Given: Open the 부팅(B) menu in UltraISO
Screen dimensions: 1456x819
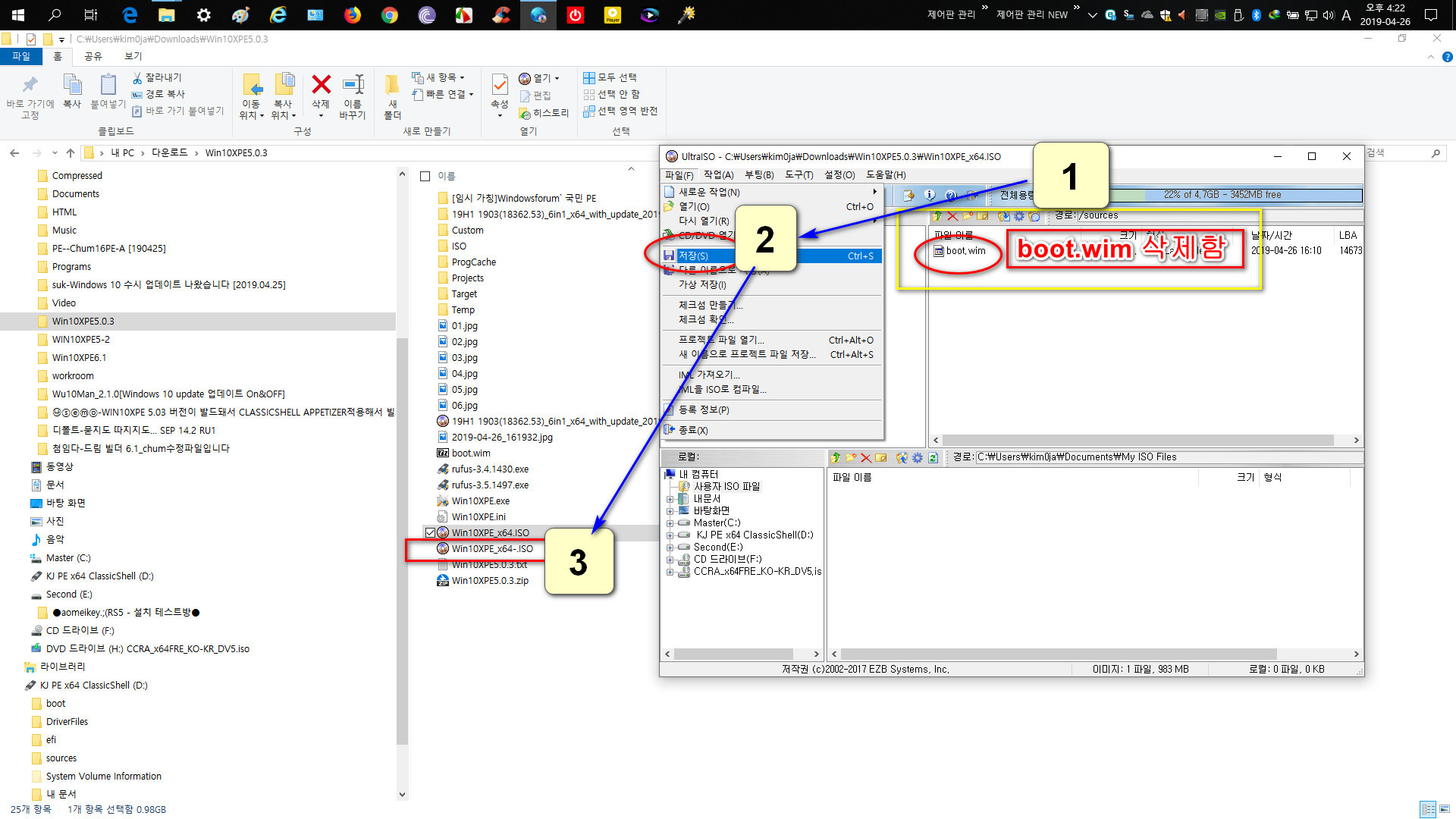Looking at the screenshot, I should (x=759, y=175).
